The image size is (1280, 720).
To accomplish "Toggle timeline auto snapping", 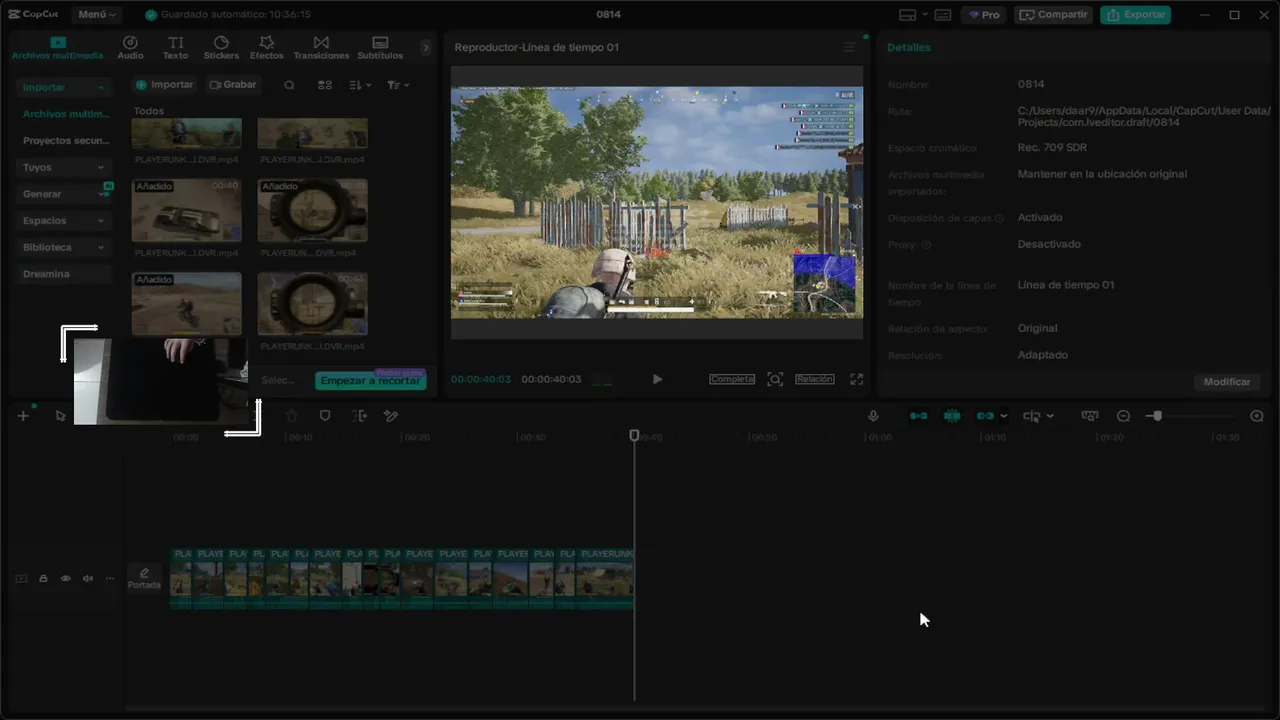I will [x=952, y=416].
